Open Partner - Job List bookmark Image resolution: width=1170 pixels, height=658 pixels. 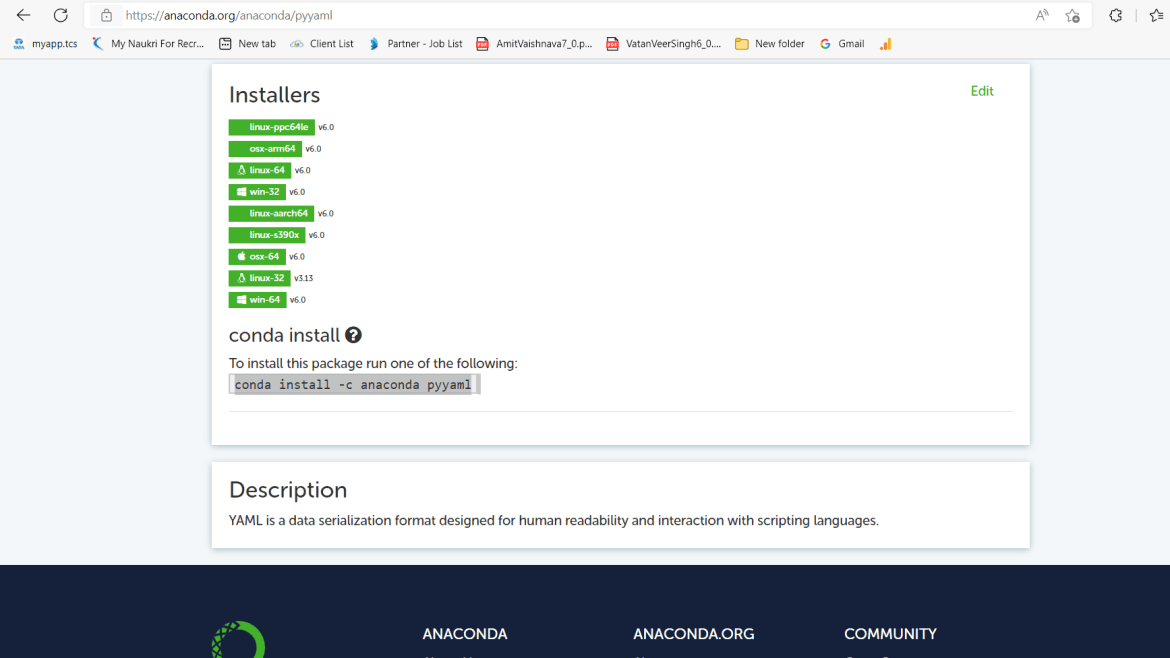415,44
